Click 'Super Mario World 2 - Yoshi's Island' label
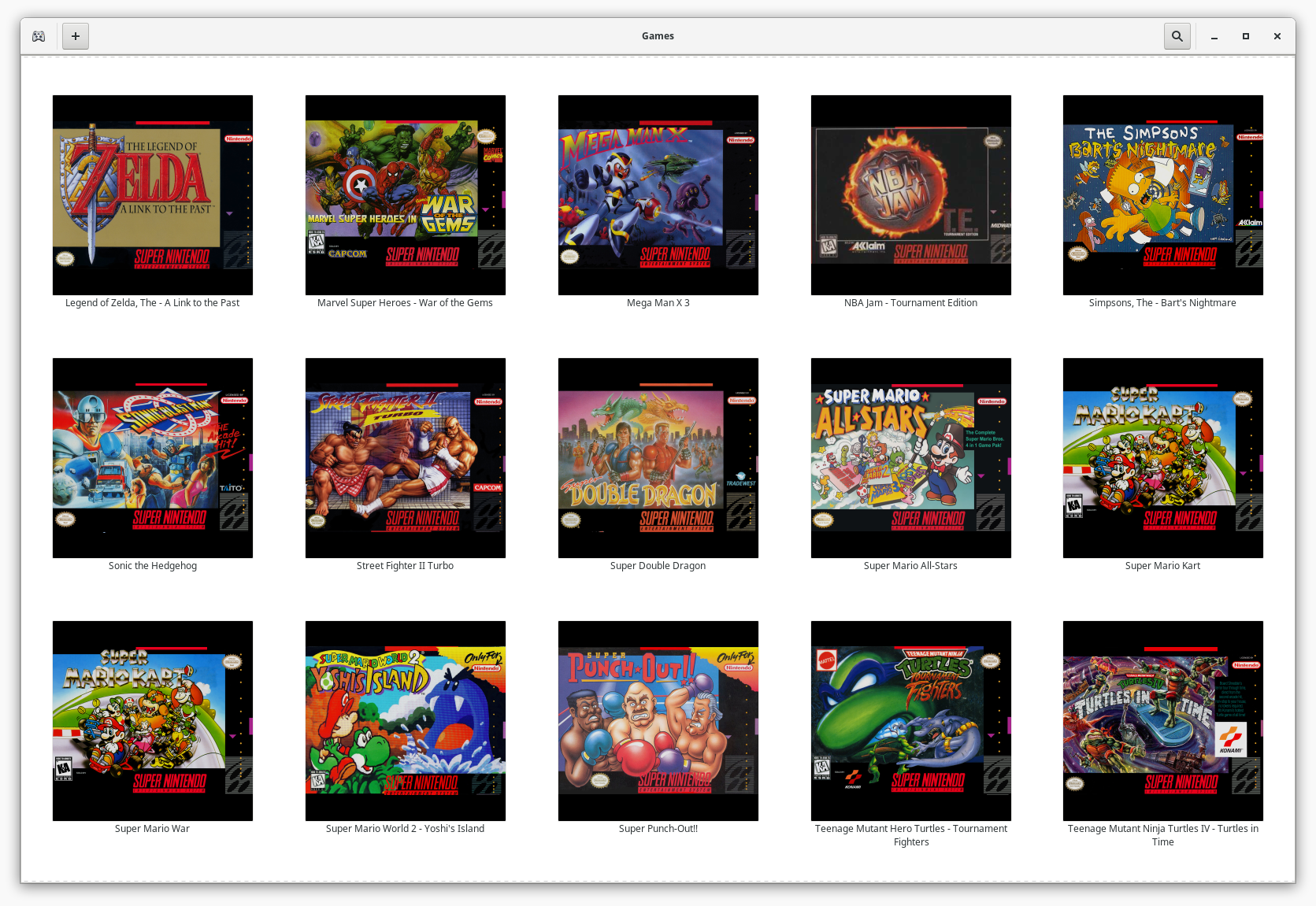Viewport: 1316px width, 906px height. click(406, 829)
